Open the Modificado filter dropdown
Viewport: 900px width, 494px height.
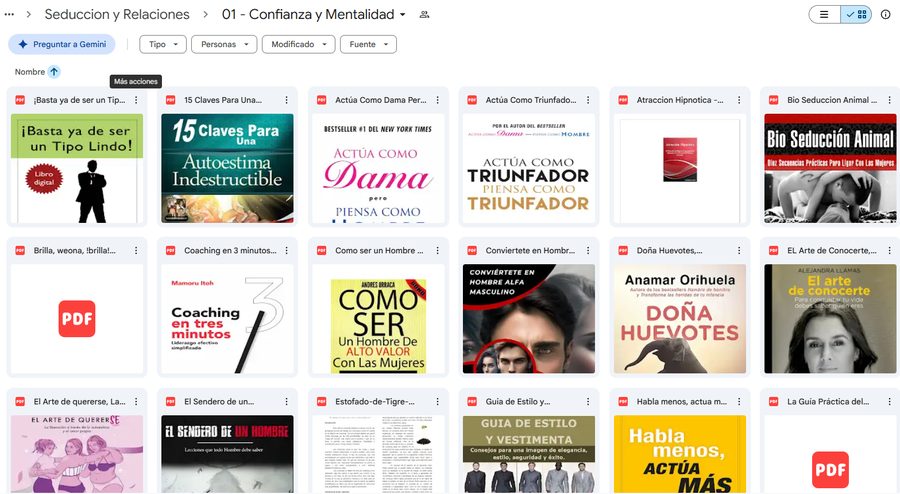pyautogui.click(x=298, y=44)
